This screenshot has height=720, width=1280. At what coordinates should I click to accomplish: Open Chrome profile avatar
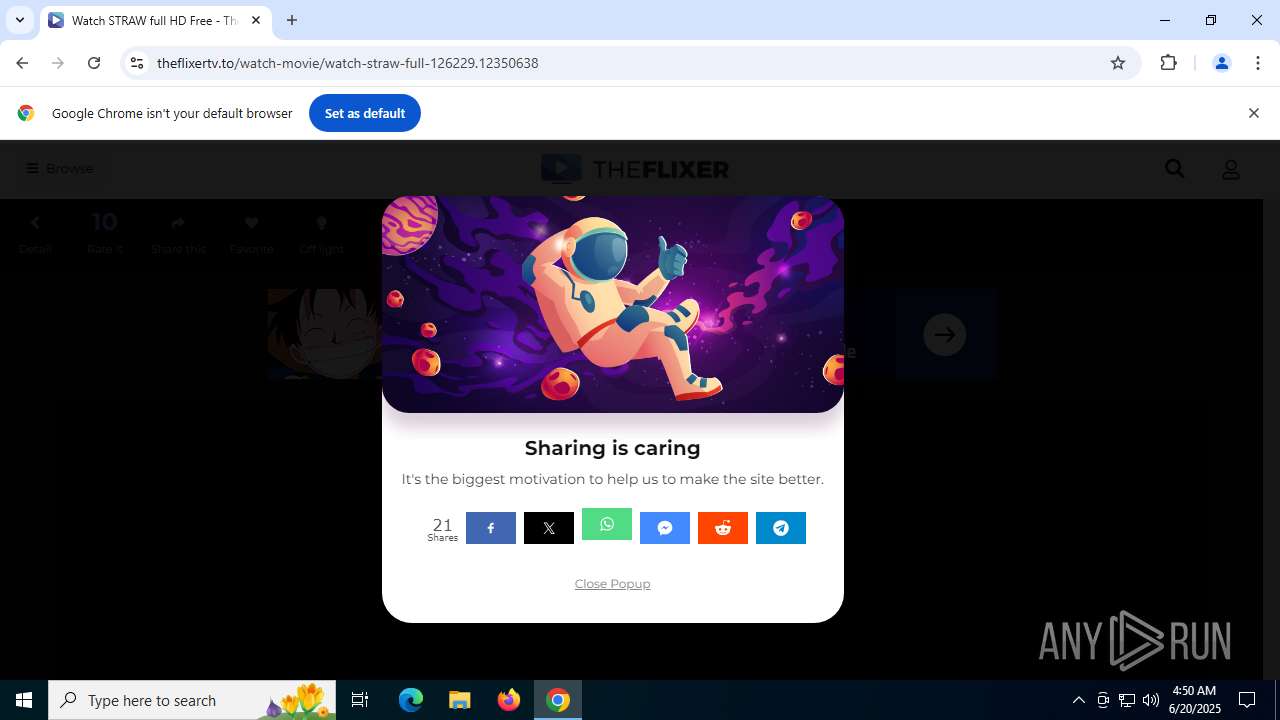click(1221, 63)
